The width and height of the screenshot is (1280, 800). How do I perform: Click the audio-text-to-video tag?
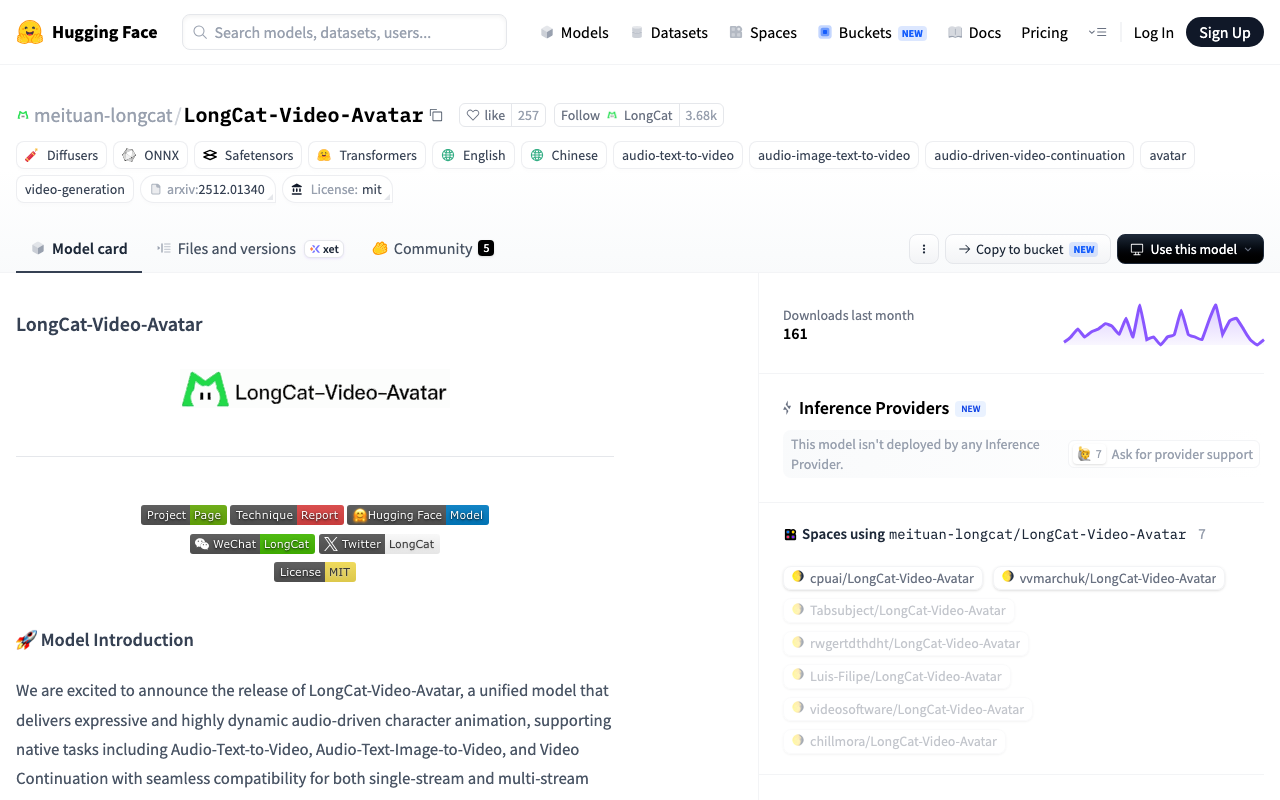678,155
